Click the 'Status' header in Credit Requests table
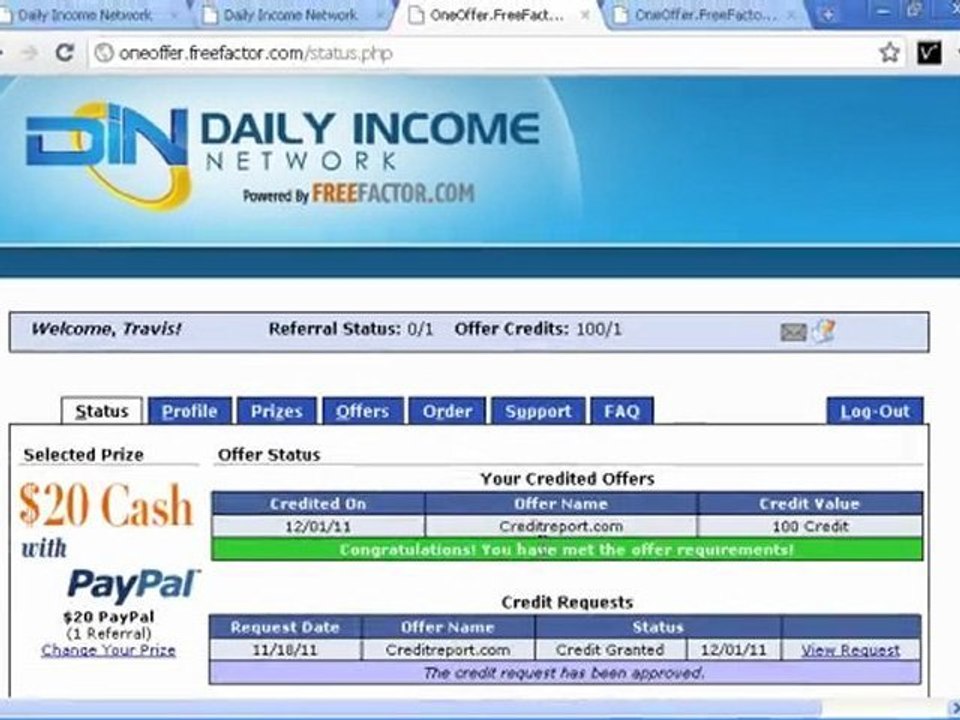The height and width of the screenshot is (720, 960). tap(658, 628)
